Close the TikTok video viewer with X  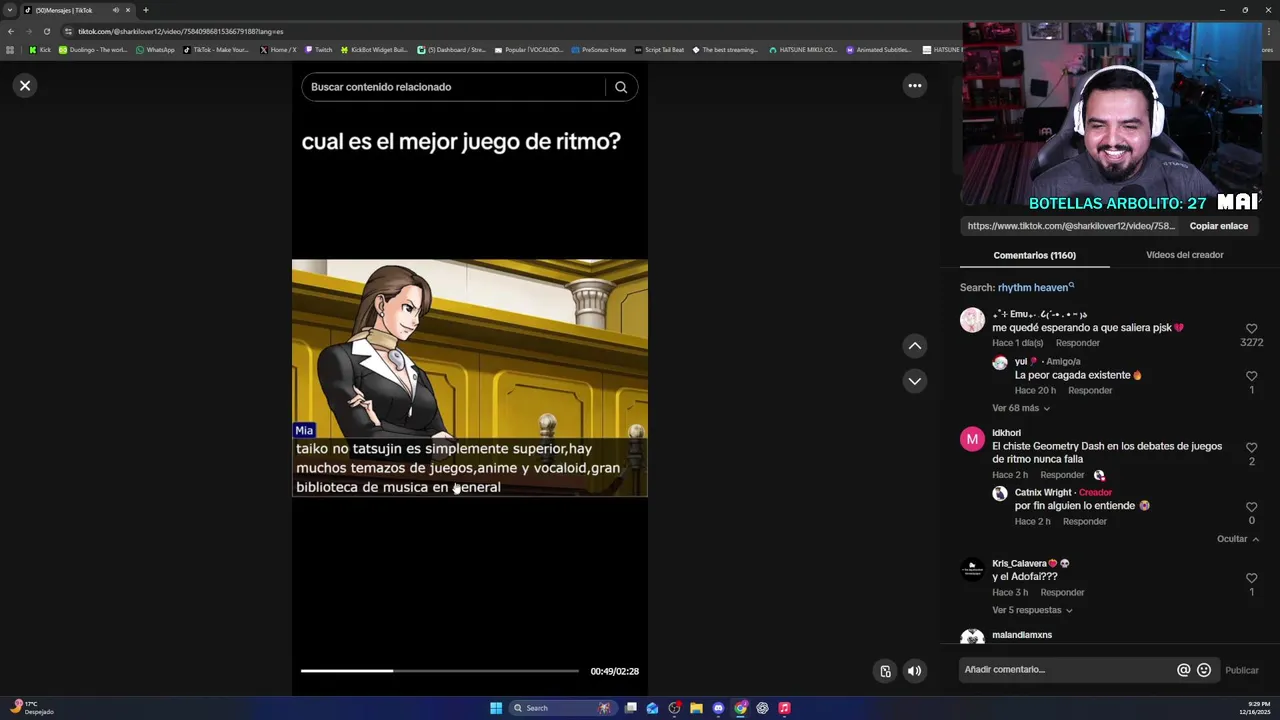coord(25,86)
